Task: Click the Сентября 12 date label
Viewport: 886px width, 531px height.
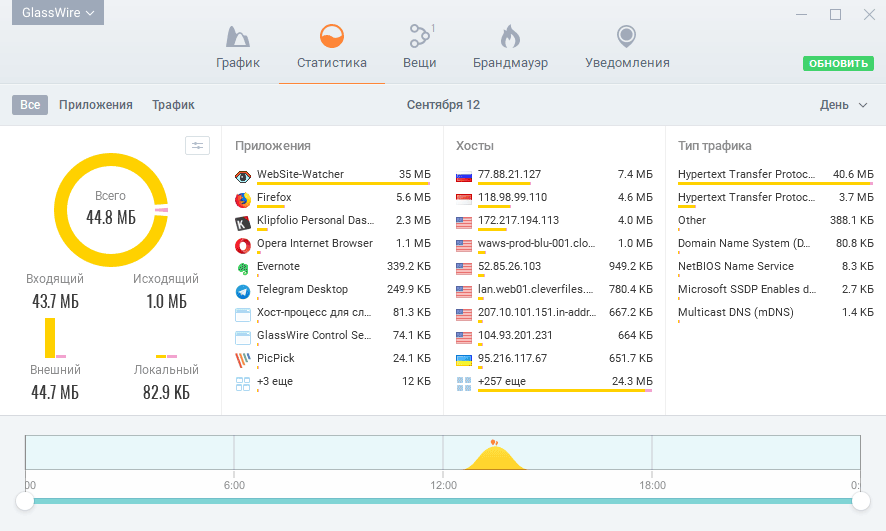Action: [443, 105]
